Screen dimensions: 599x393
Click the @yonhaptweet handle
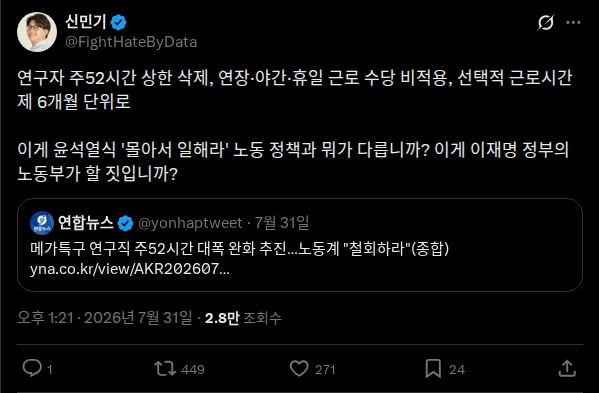click(190, 223)
